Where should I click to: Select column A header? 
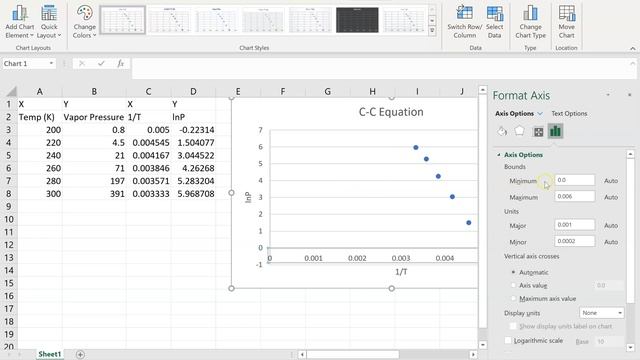point(40,91)
